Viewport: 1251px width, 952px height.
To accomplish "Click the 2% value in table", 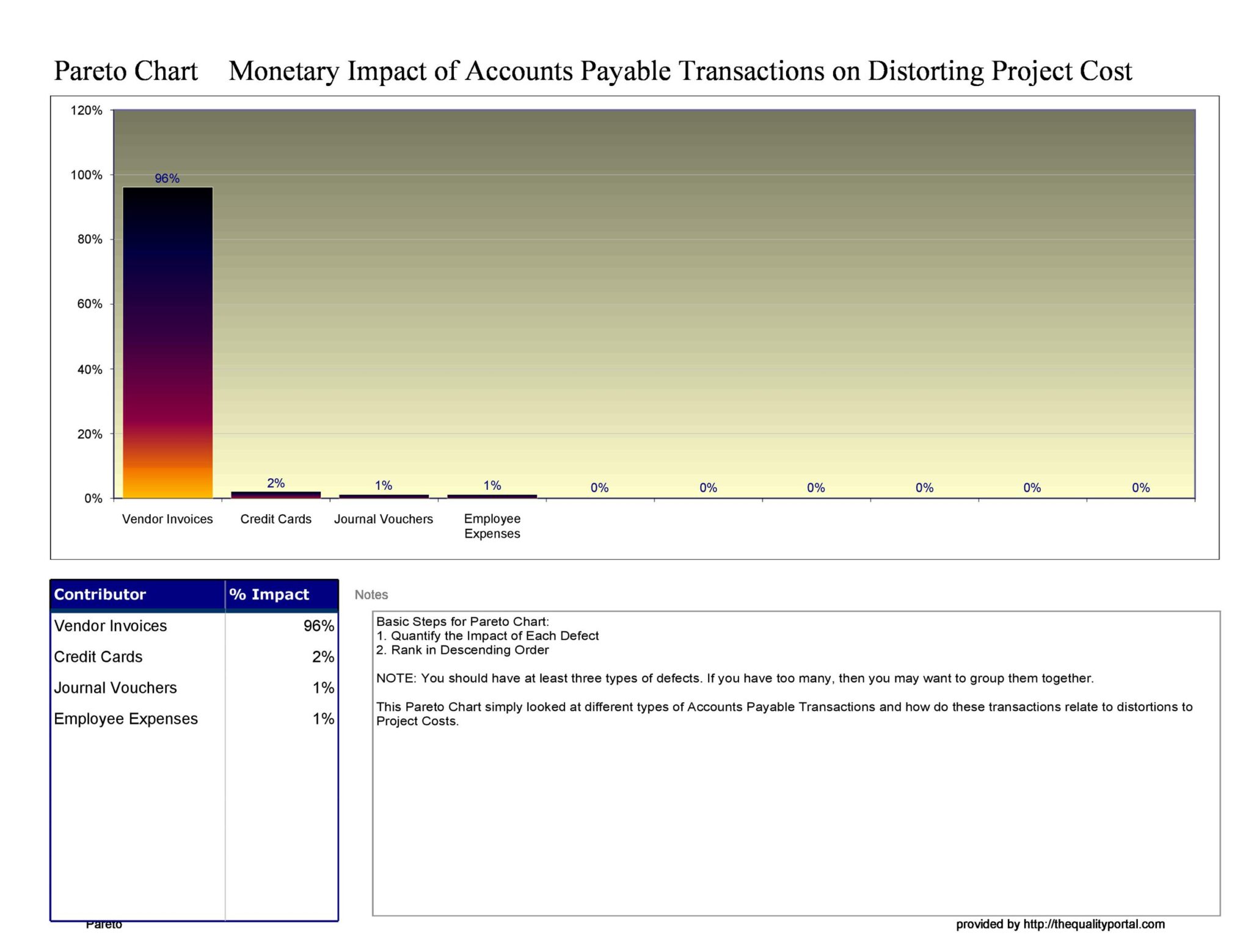I will click(x=323, y=657).
